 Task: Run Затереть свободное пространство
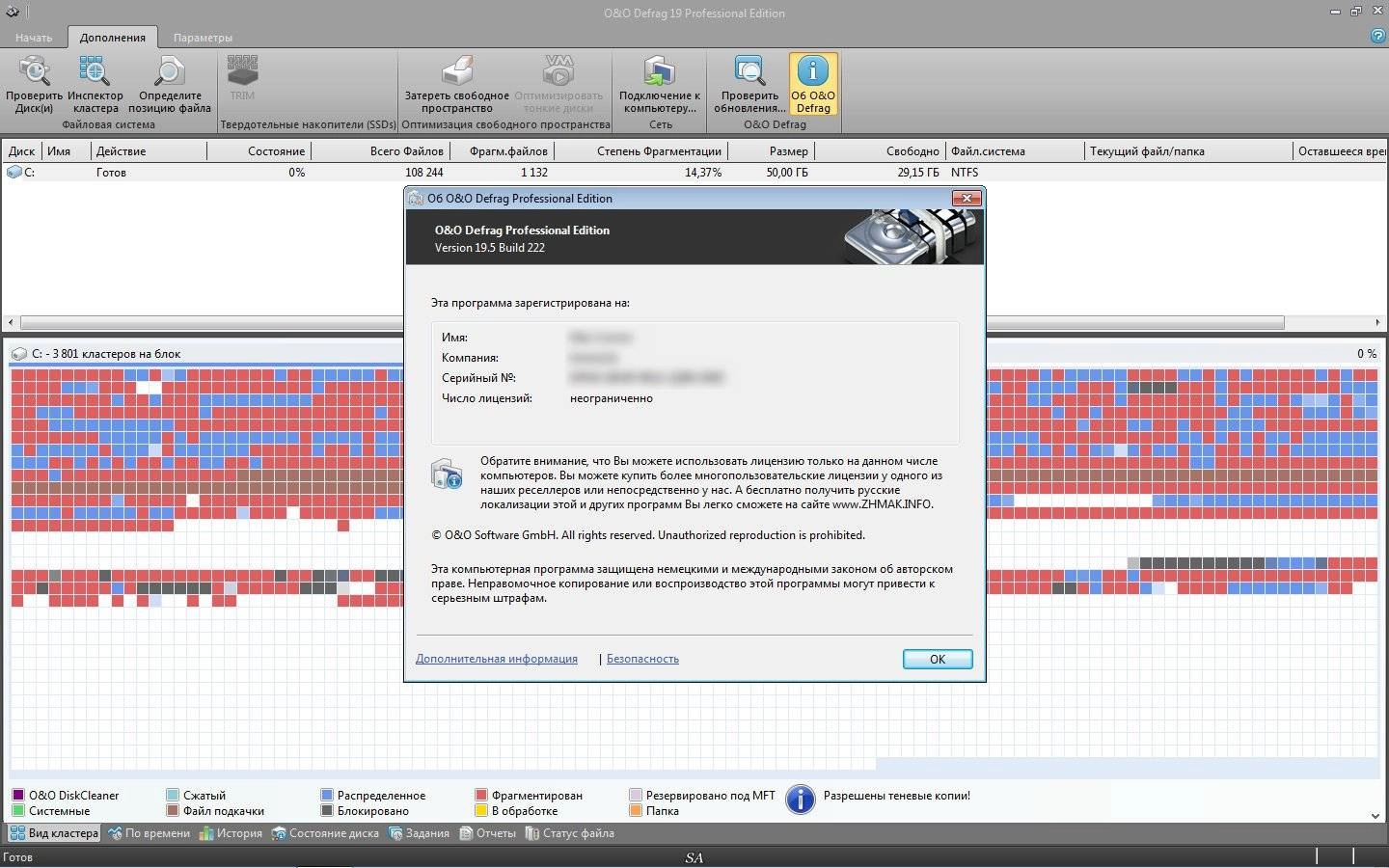click(x=456, y=85)
